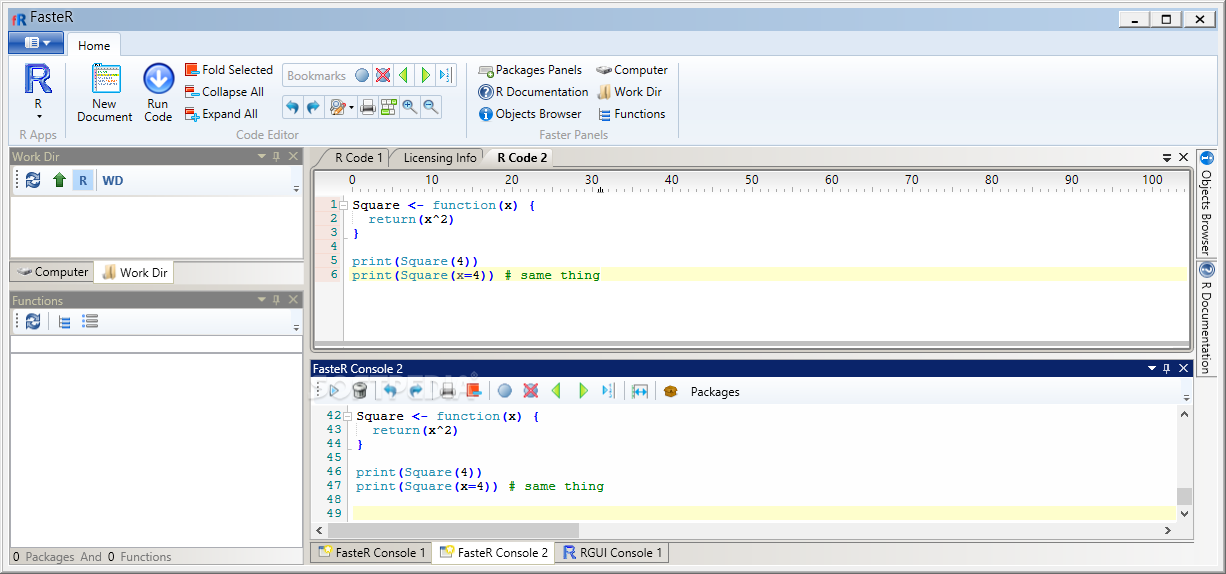The height and width of the screenshot is (574, 1226).
Task: Toggle bookmark circle icon in ribbon
Action: (362, 76)
